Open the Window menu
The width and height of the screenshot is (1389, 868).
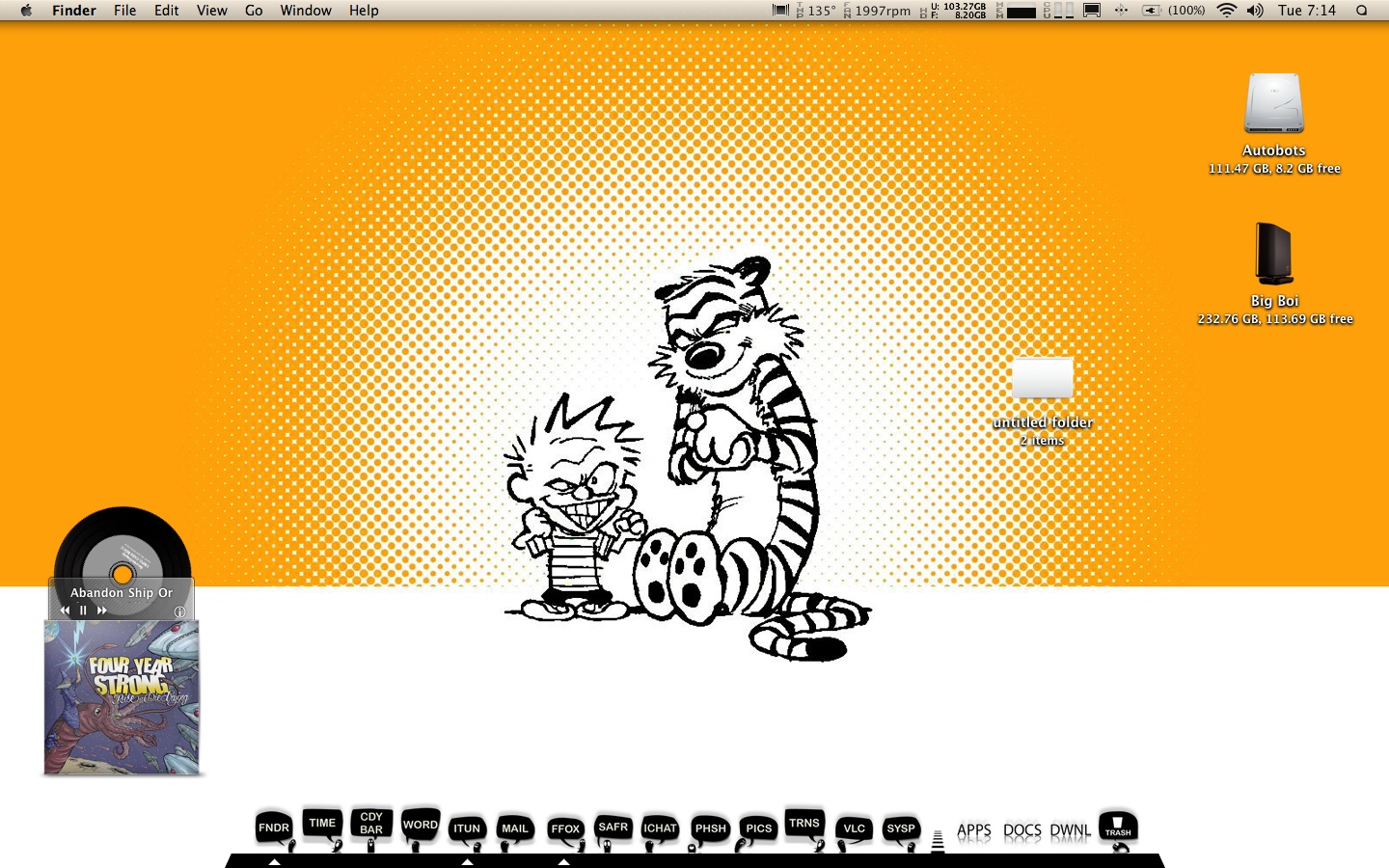click(306, 11)
